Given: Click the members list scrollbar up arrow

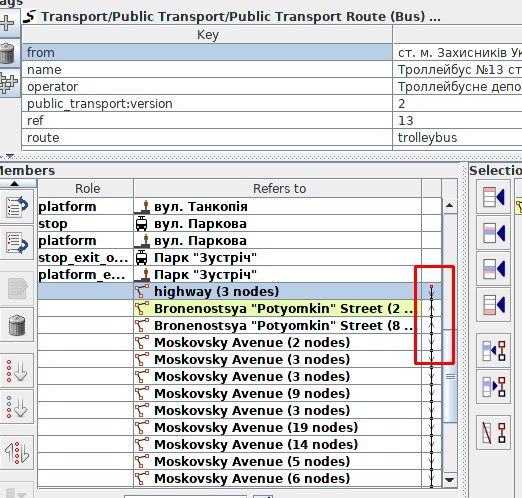Looking at the screenshot, I should click(x=450, y=205).
